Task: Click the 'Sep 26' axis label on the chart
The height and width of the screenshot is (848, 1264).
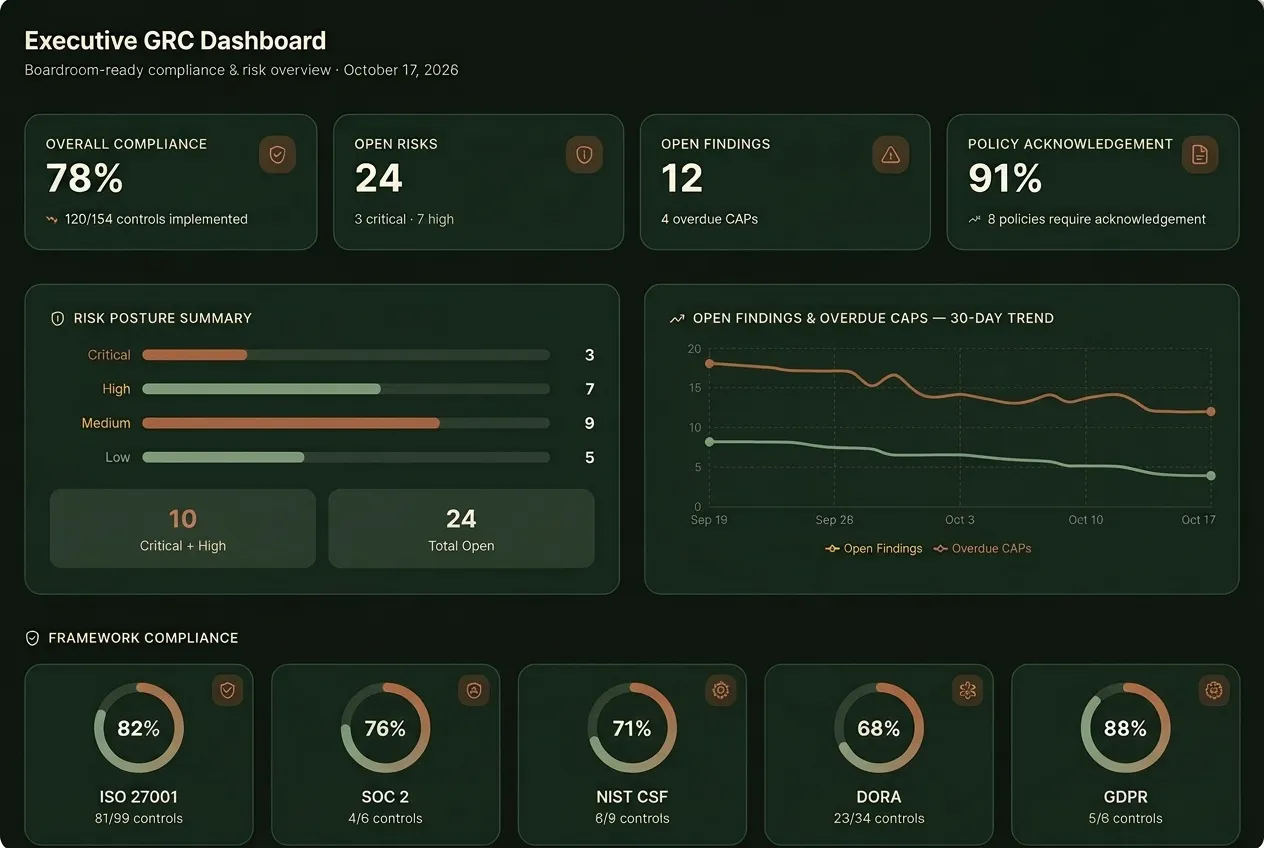Action: 834,520
